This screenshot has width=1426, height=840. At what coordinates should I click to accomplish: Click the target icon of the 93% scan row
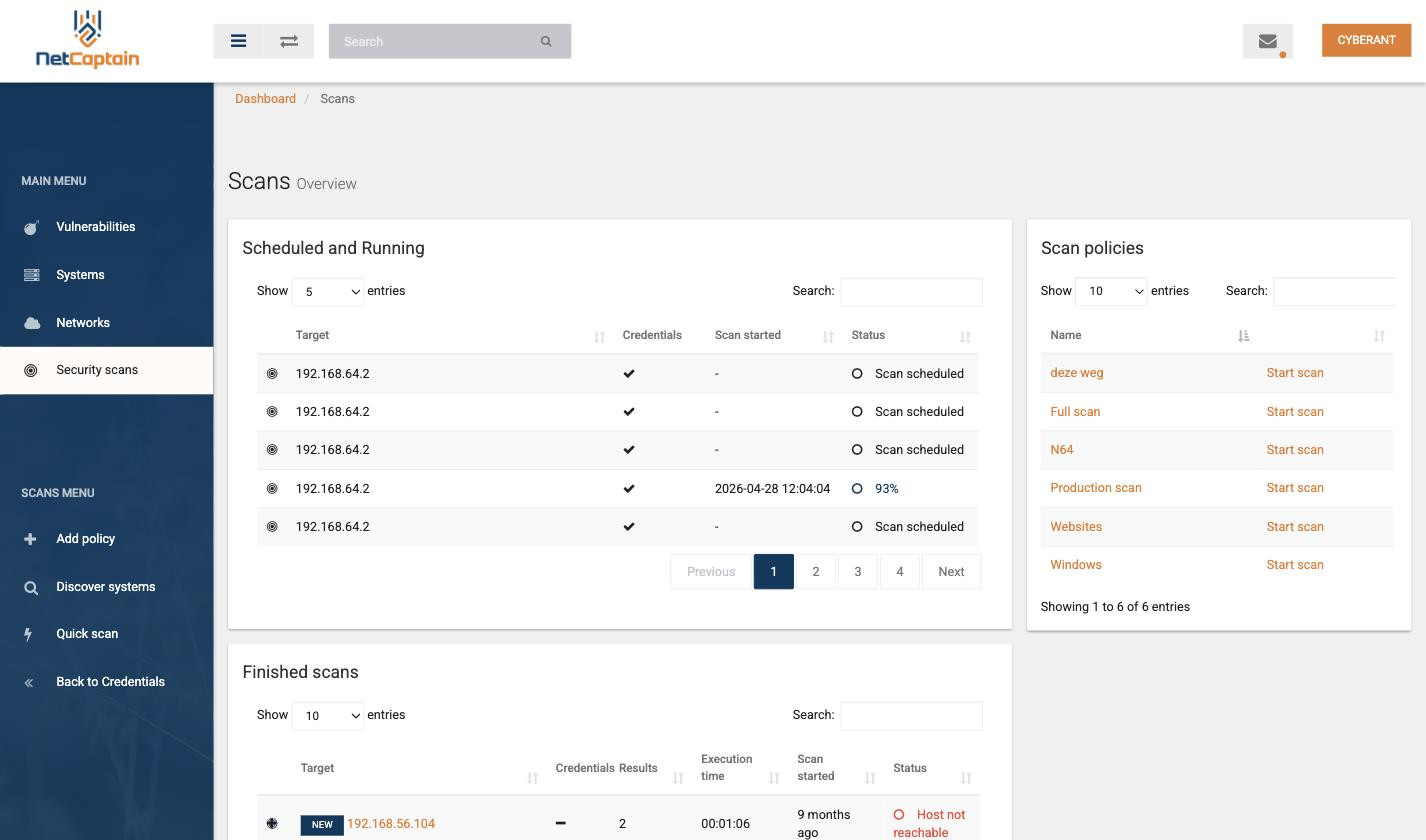pos(272,489)
